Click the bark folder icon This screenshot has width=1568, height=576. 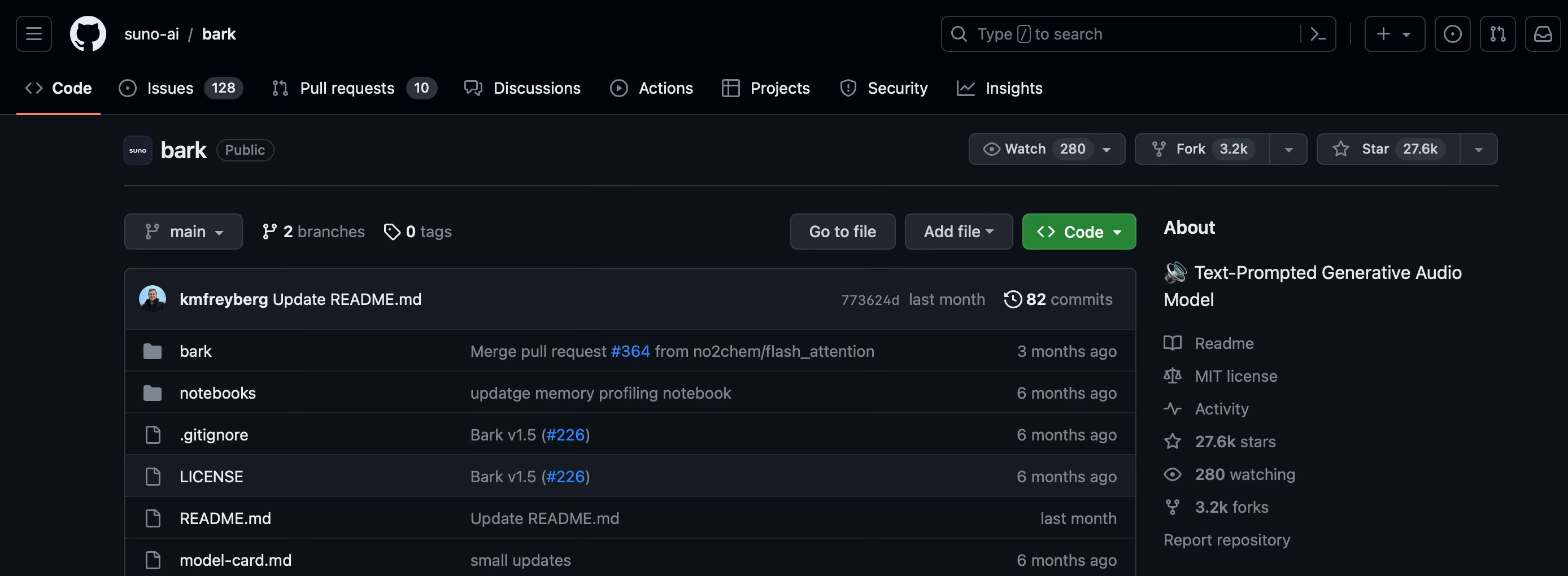(152, 351)
